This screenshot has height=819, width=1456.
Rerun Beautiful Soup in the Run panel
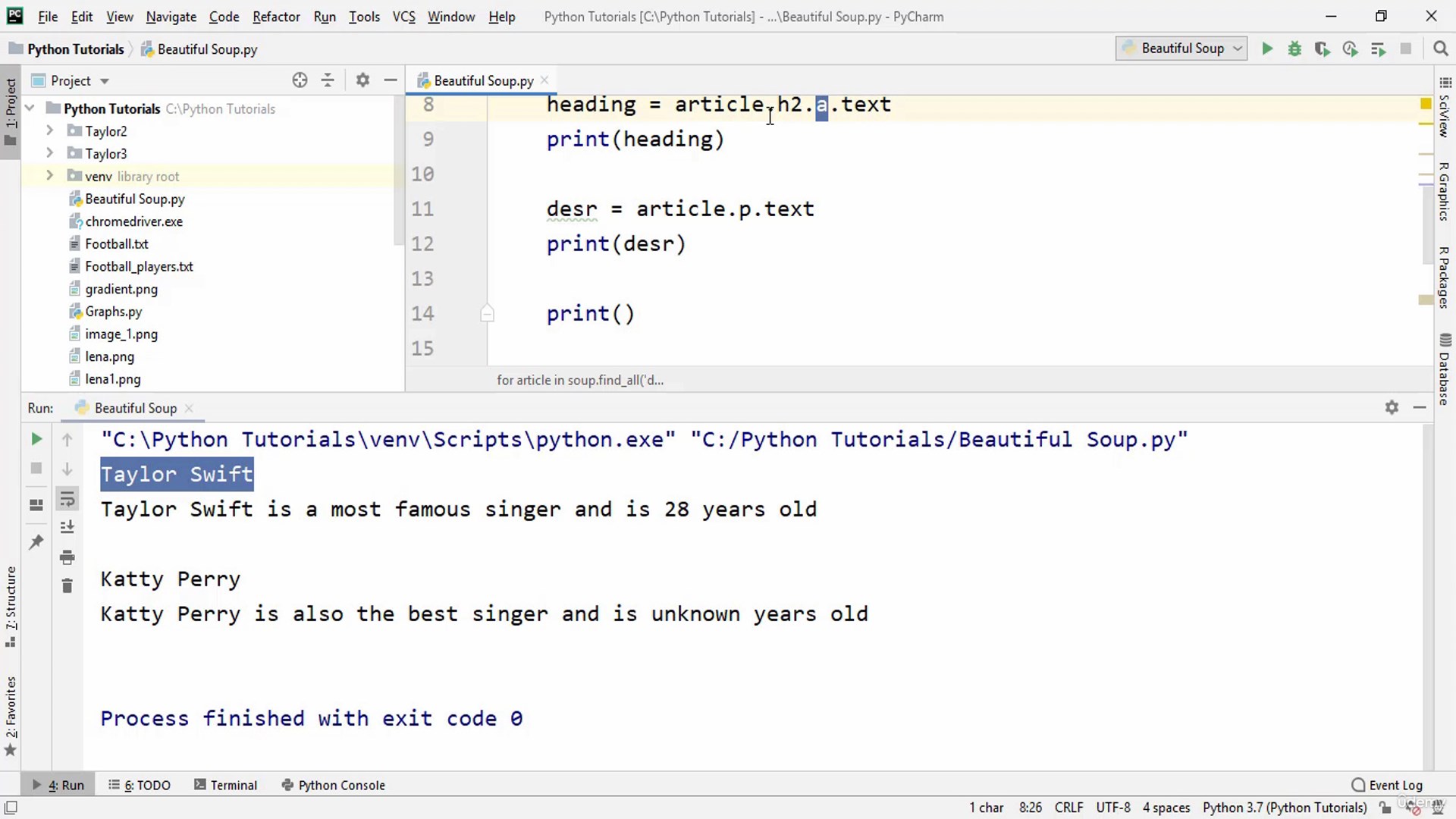pyautogui.click(x=36, y=439)
